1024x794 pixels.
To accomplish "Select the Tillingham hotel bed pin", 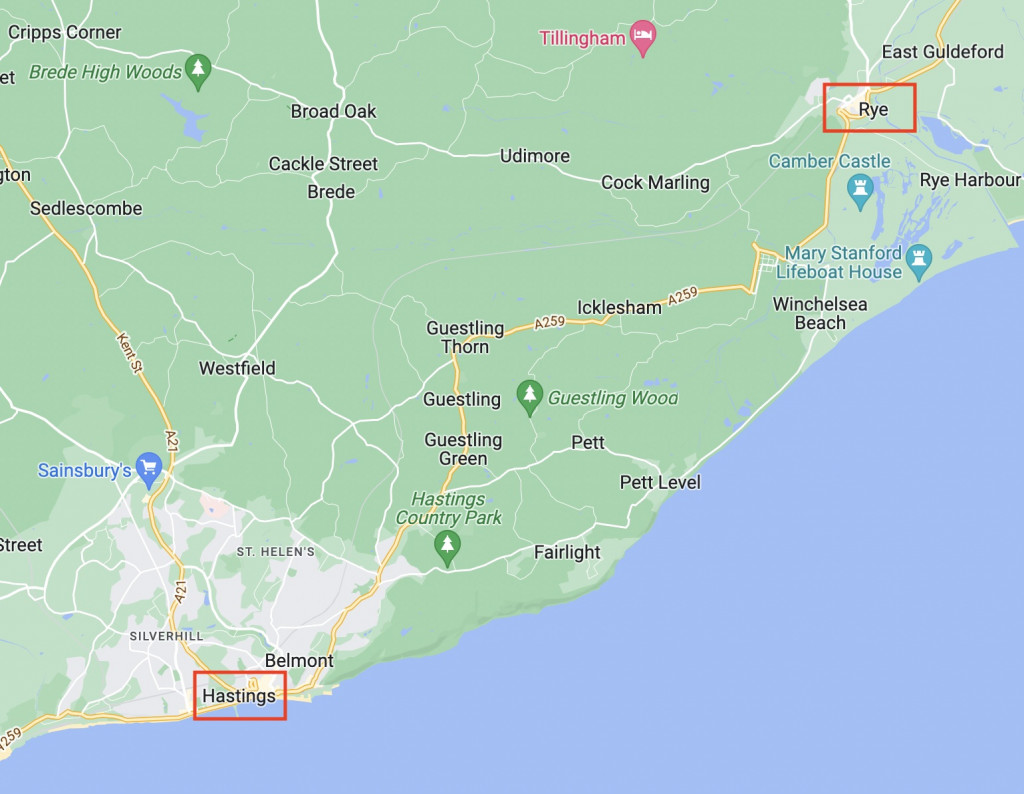I will (x=643, y=37).
